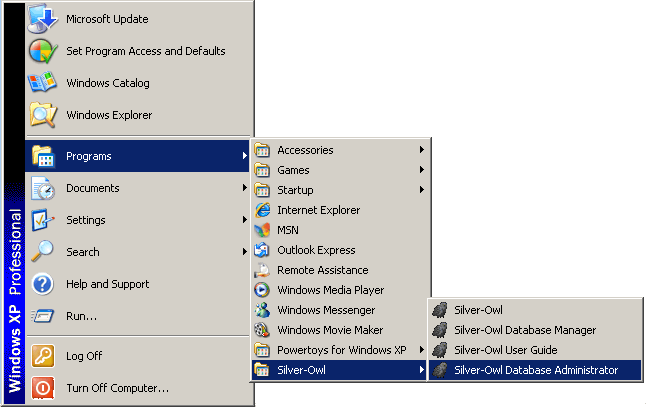
Task: Click the Log Off label
Action: pos(84,356)
